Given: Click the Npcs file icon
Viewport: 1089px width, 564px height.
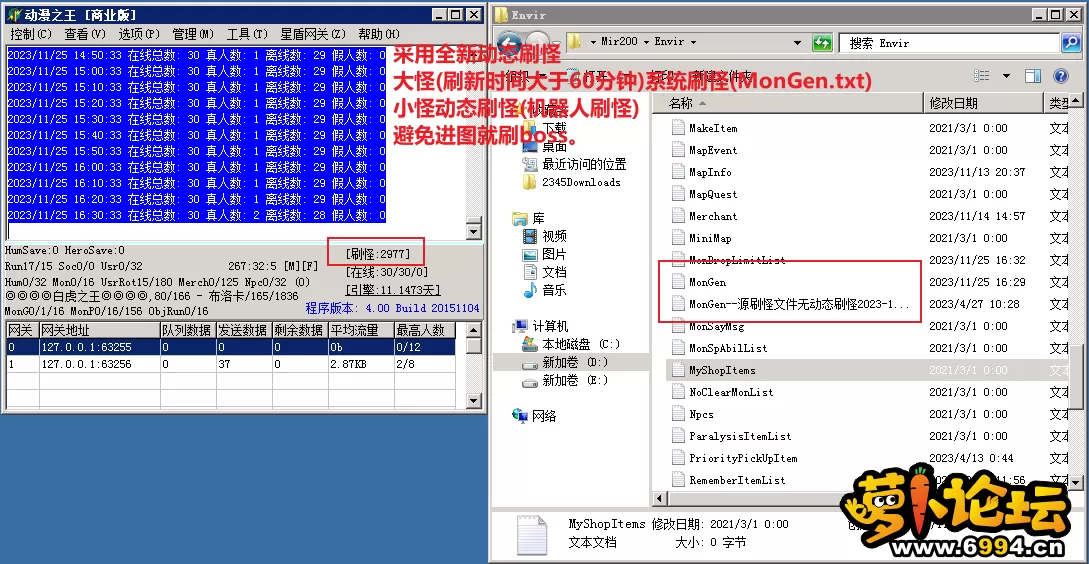Looking at the screenshot, I should pyautogui.click(x=678, y=414).
